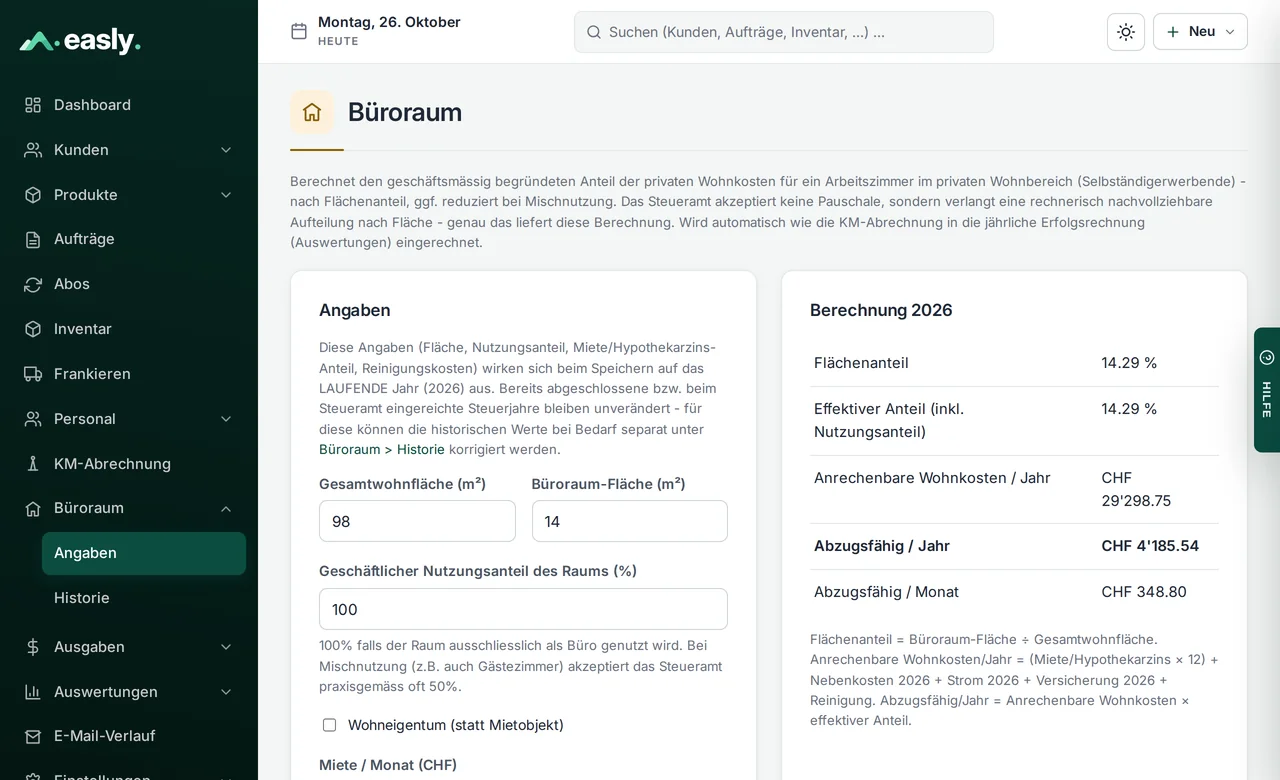Click the Büroraum-Fläche (m²) input
This screenshot has width=1280, height=780.
click(630, 521)
